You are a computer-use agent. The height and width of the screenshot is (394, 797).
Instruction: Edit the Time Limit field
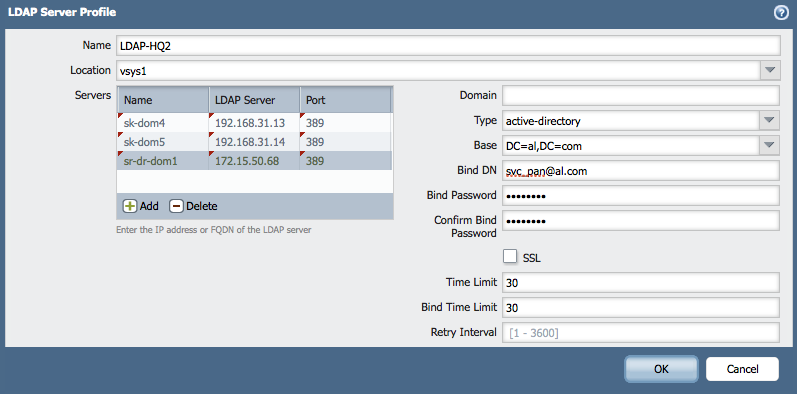coord(640,283)
